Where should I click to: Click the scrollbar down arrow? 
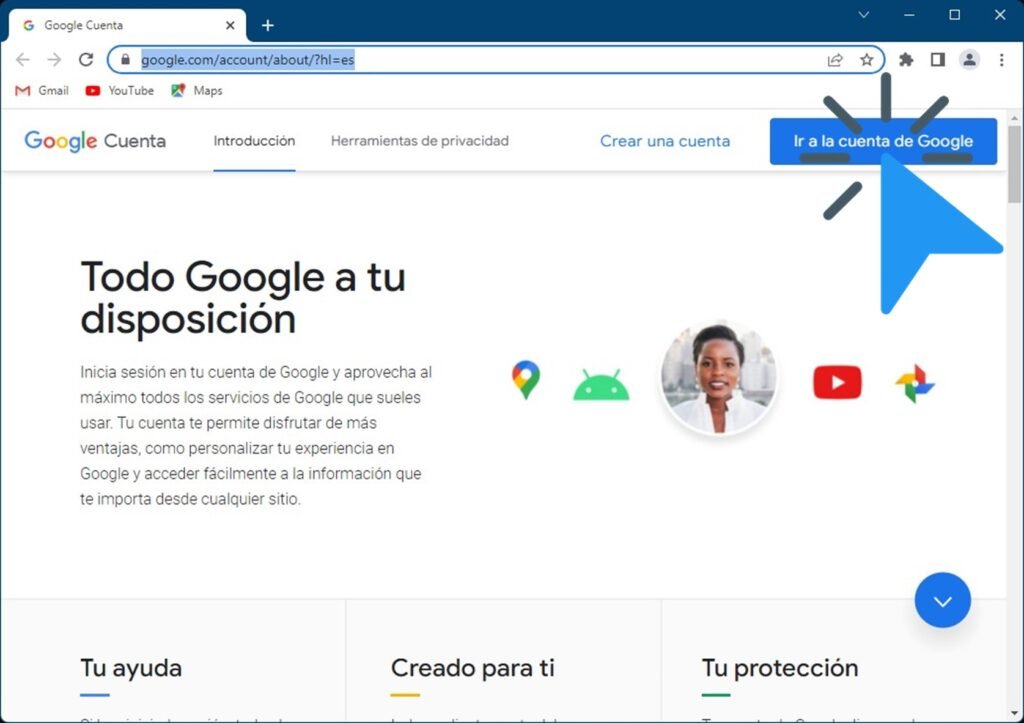1014,714
